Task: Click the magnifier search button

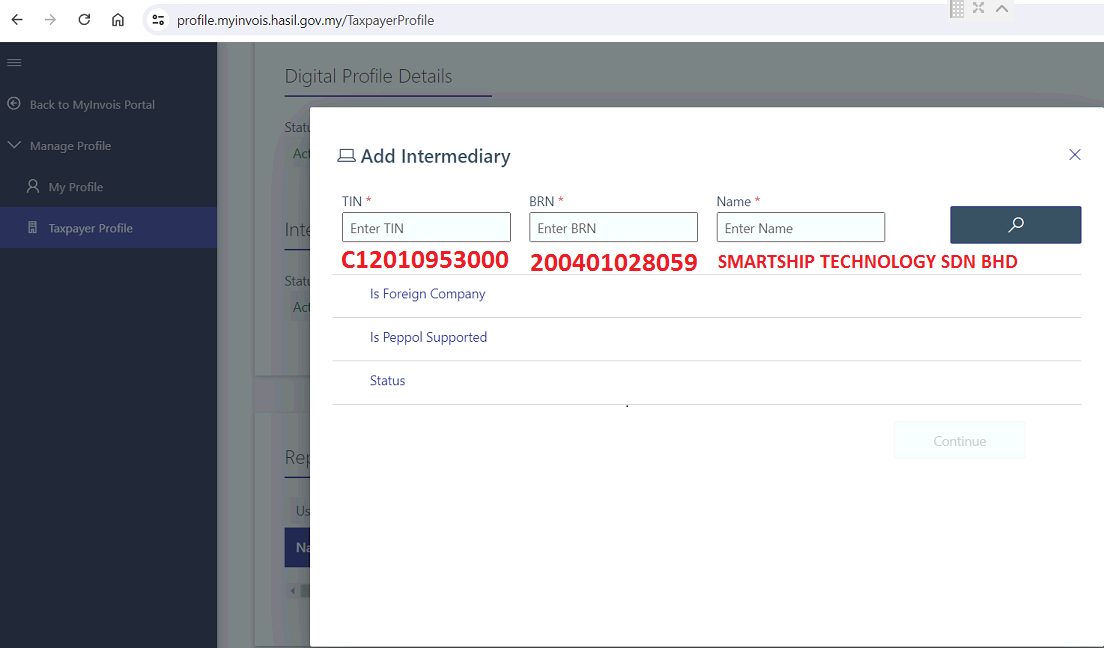Action: pos(1015,225)
